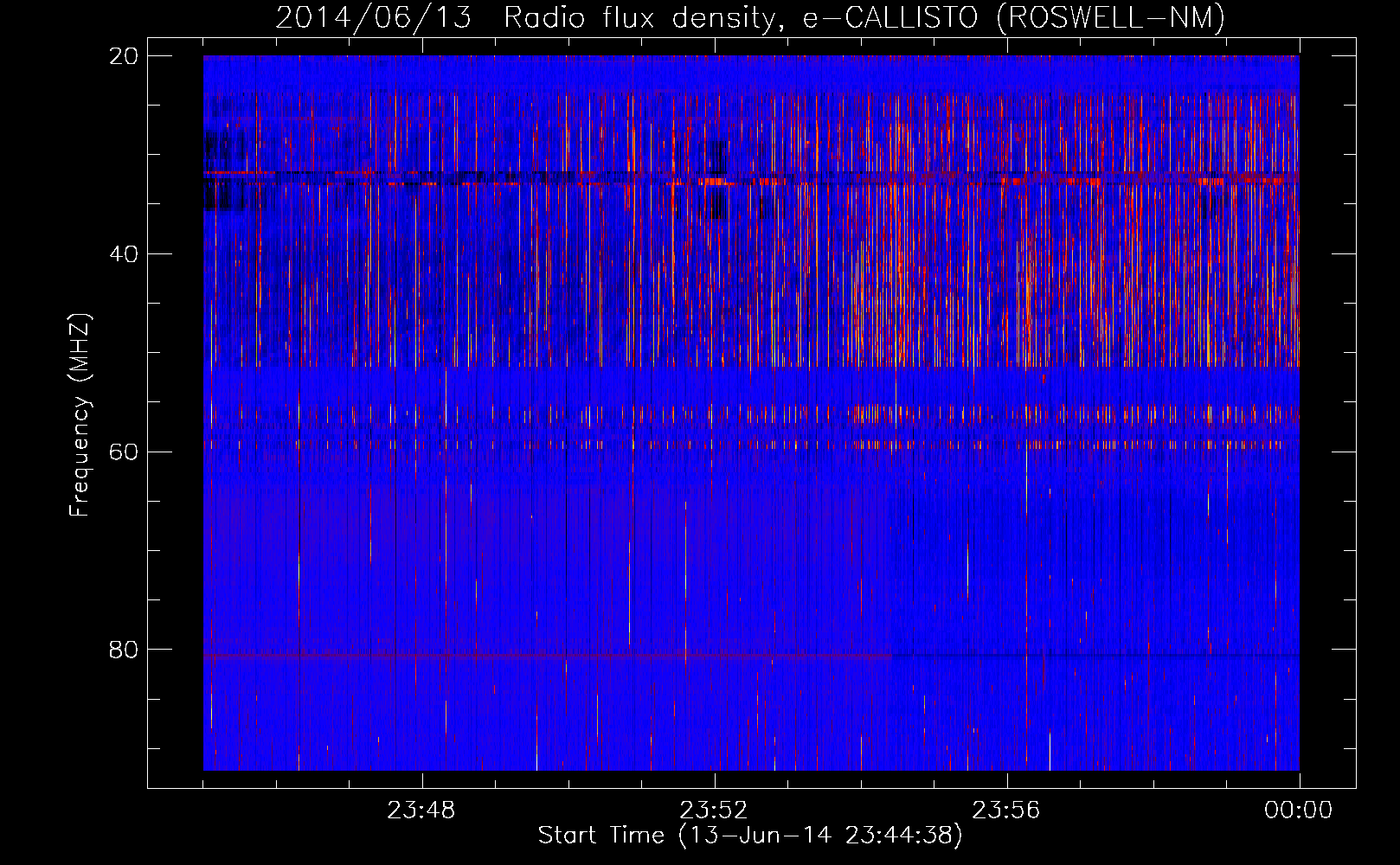Click the spectrogram plot area at 23:52, 40 MHz
This screenshot has height=865, width=1400.
(714, 253)
